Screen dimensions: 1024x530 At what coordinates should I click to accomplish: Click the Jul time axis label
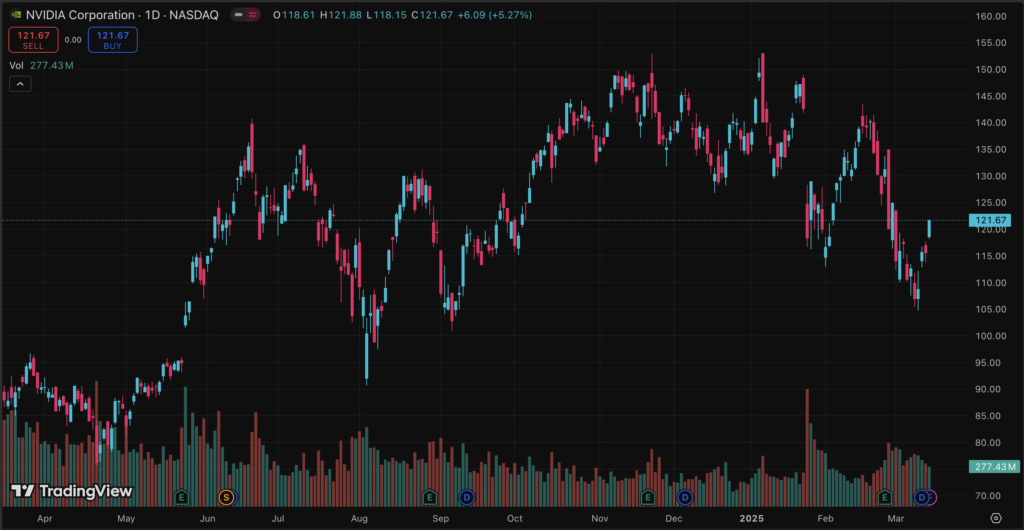coord(278,519)
